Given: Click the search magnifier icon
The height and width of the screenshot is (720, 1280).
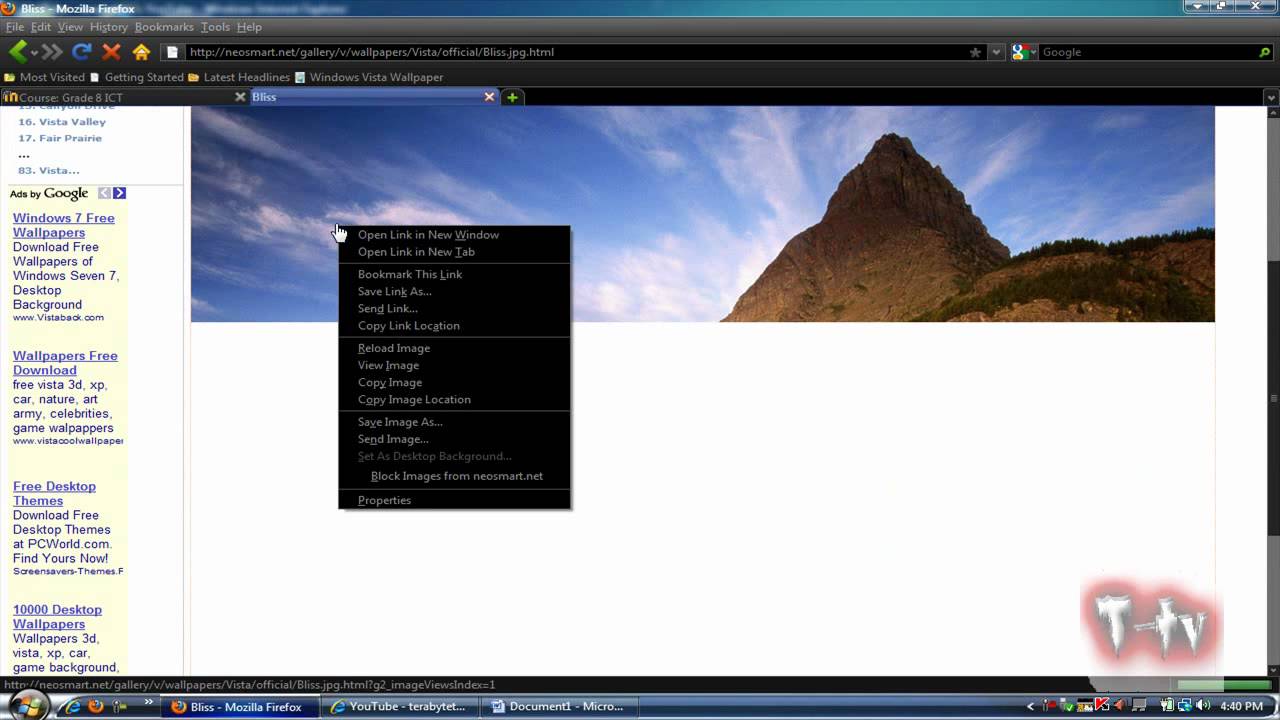Looking at the screenshot, I should [1265, 52].
